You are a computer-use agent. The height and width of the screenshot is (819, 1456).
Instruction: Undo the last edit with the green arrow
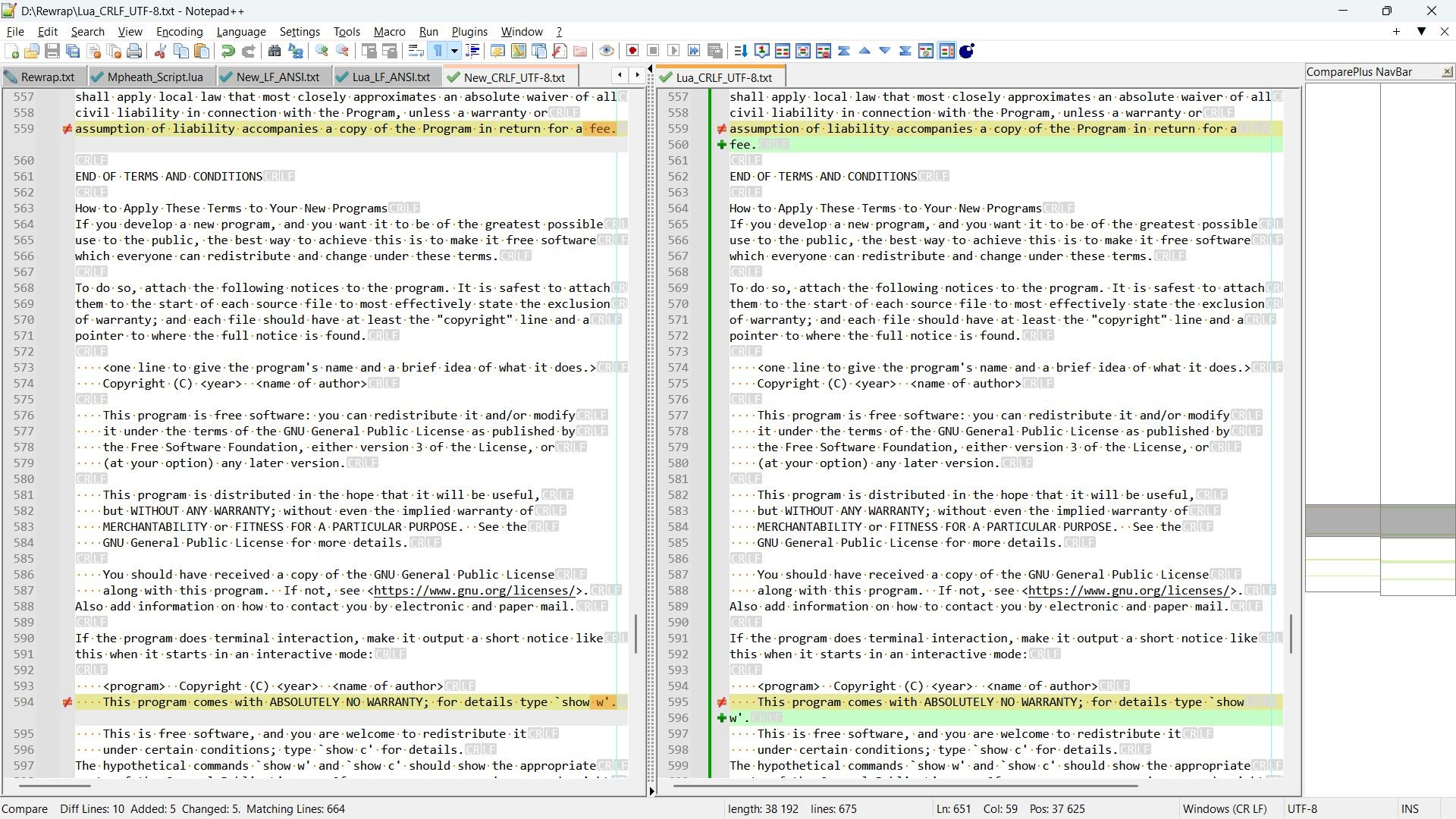pos(227,51)
